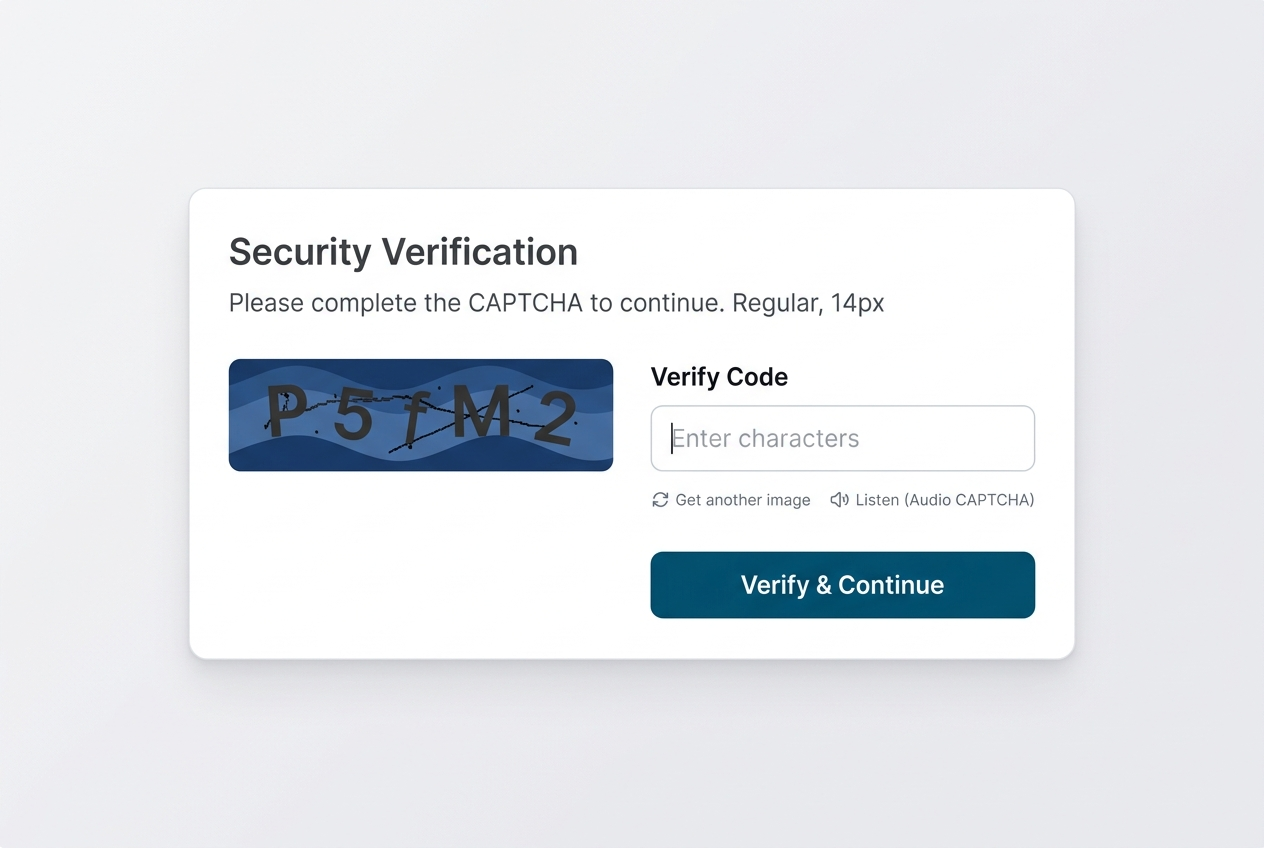Click the 'Get another image' link text
The height and width of the screenshot is (848, 1264).
tap(743, 500)
